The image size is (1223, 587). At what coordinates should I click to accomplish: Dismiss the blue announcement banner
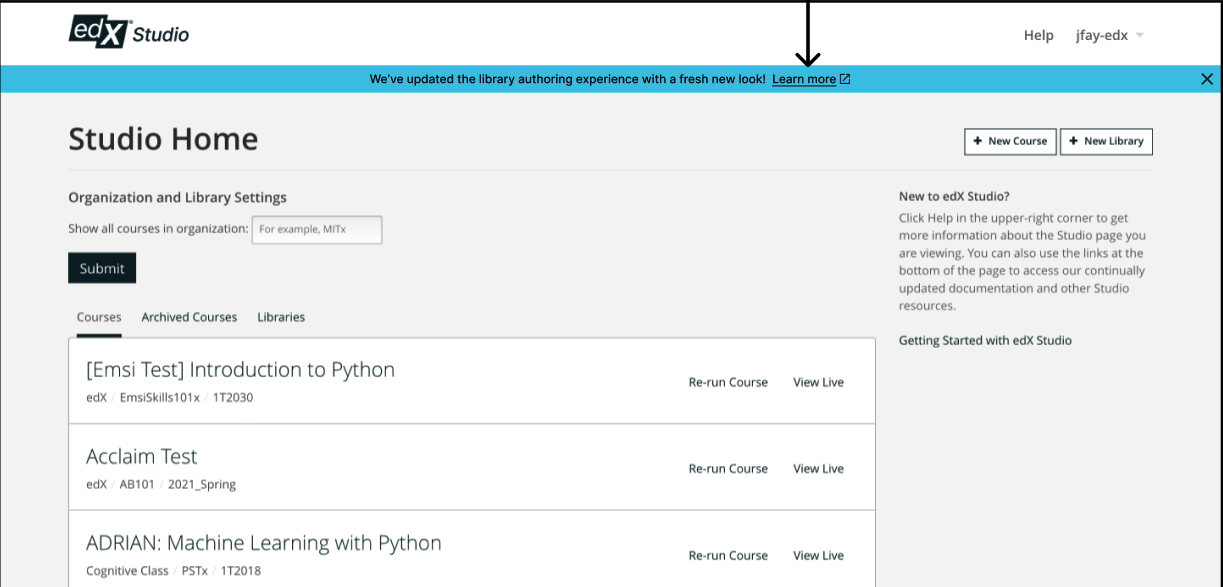[1206, 79]
